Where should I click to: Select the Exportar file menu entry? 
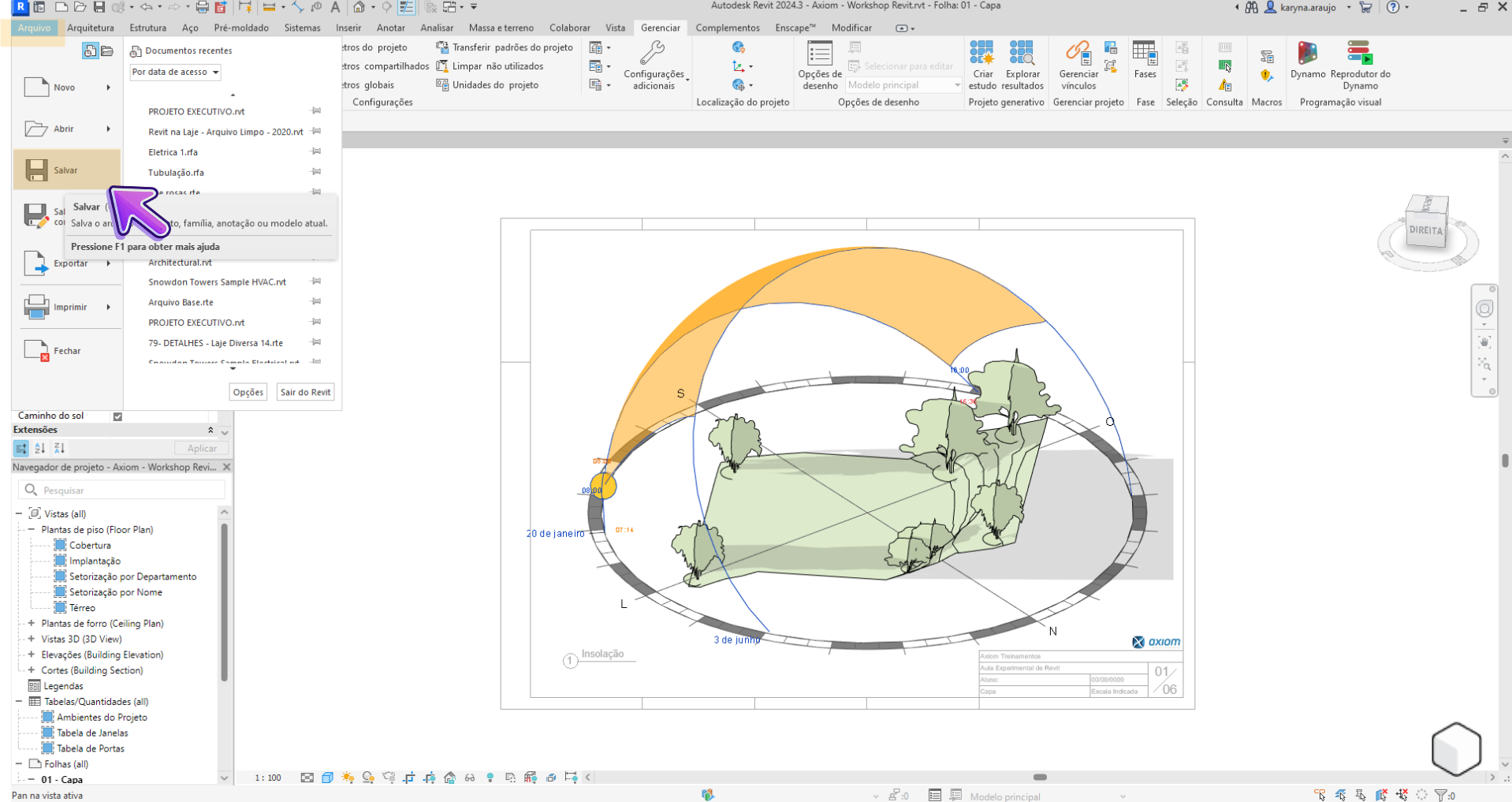(66, 263)
